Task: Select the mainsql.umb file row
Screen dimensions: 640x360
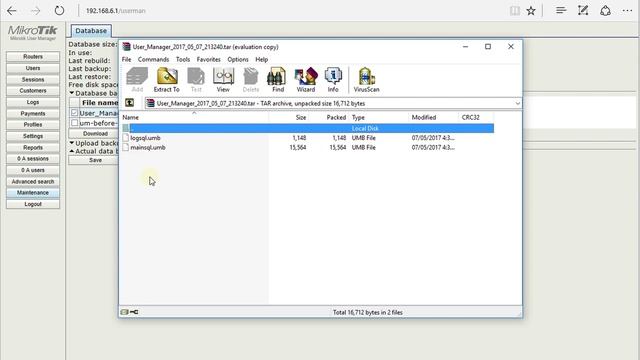Action: (x=307, y=147)
